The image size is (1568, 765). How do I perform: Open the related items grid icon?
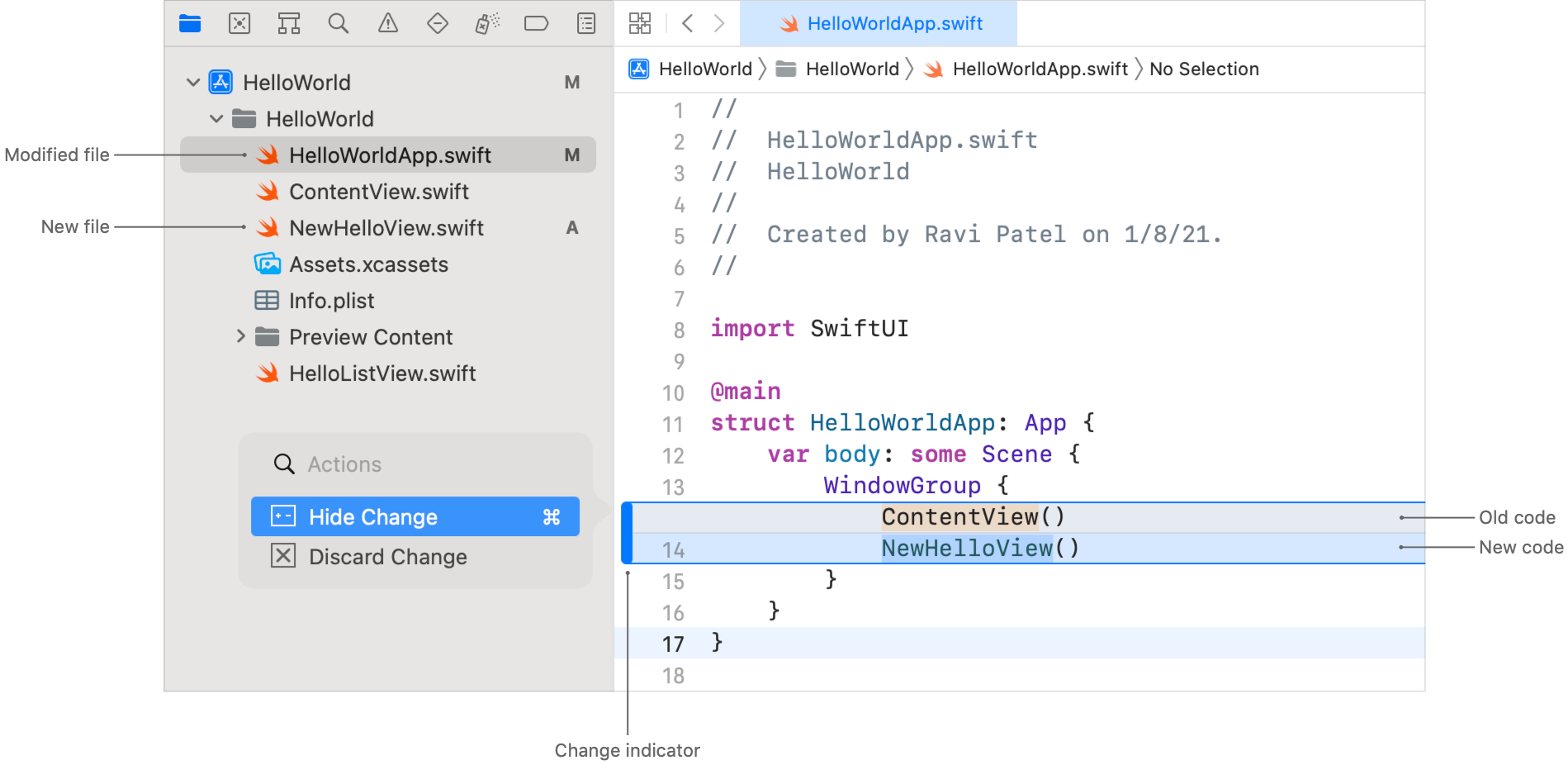639,23
